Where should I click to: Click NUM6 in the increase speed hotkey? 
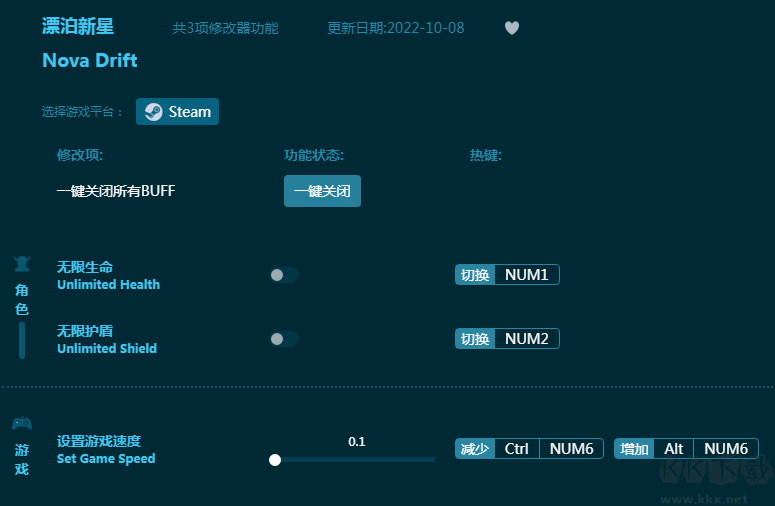(x=726, y=449)
